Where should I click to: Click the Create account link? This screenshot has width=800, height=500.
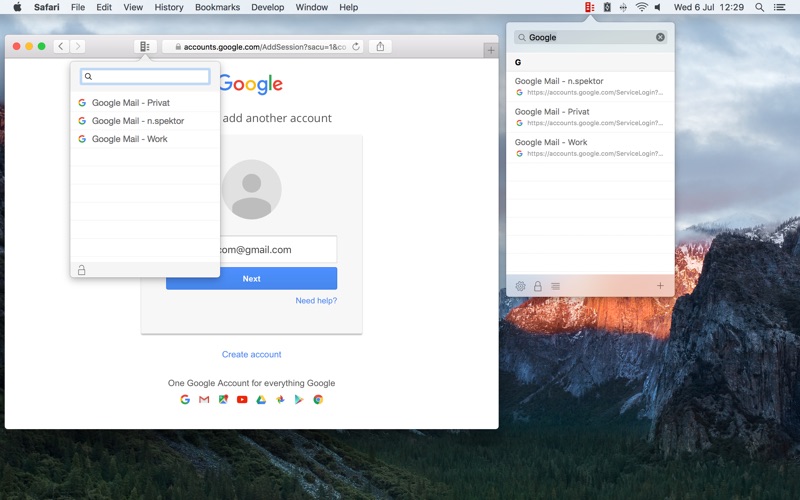[252, 354]
